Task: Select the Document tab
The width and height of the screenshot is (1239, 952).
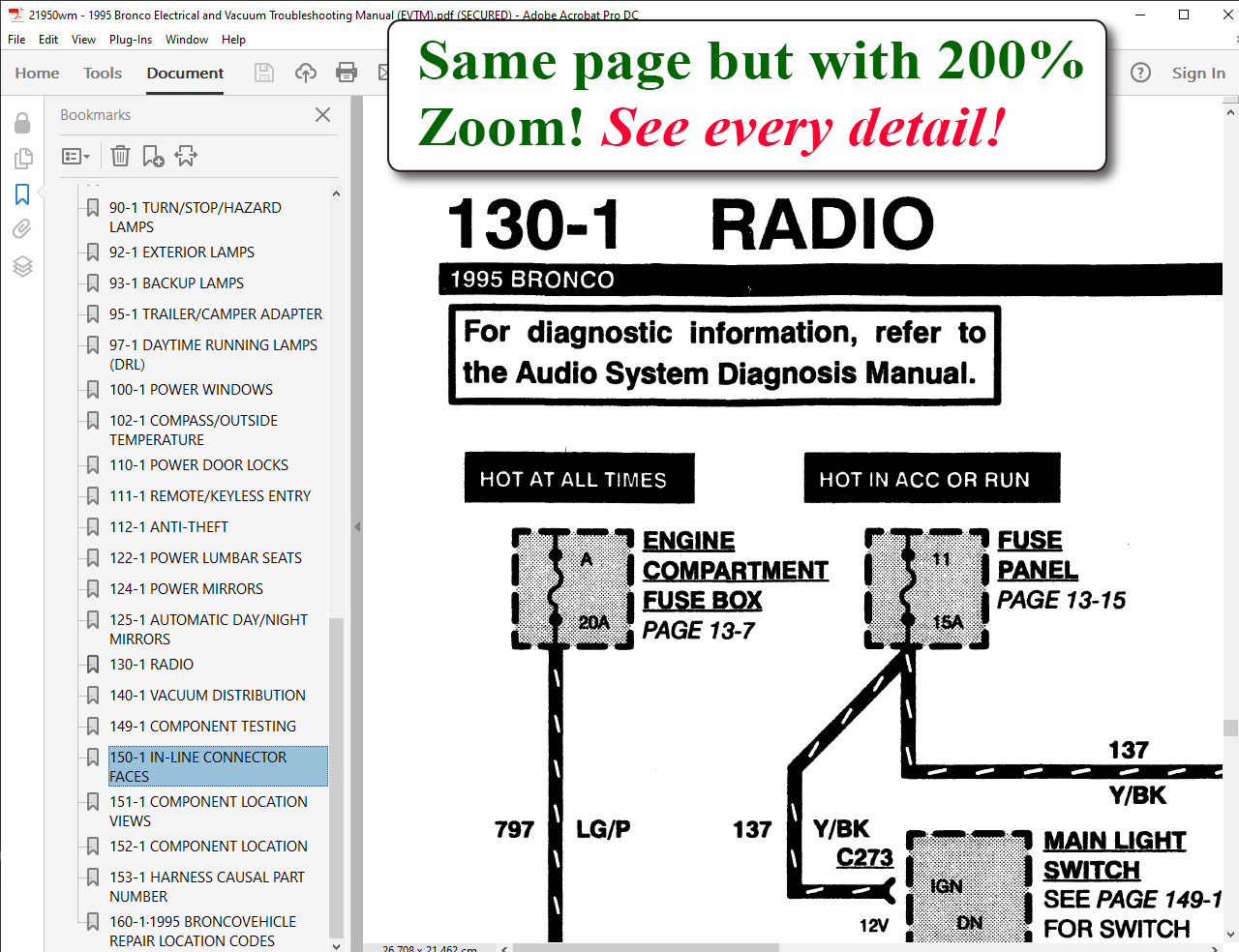Action: point(185,73)
